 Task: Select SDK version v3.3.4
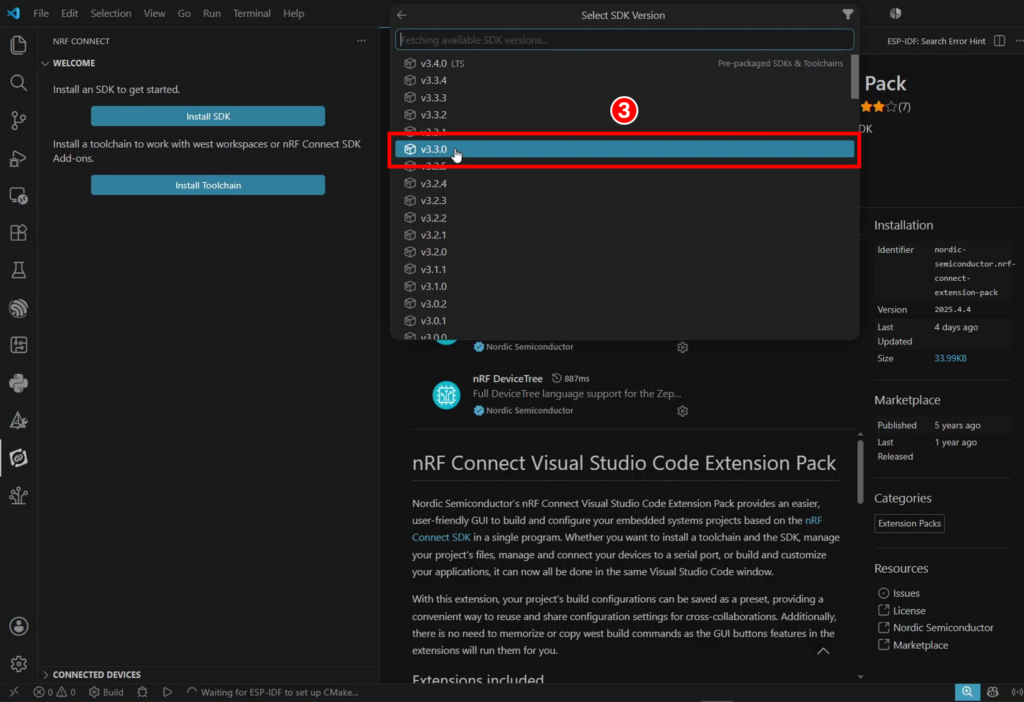pos(624,80)
